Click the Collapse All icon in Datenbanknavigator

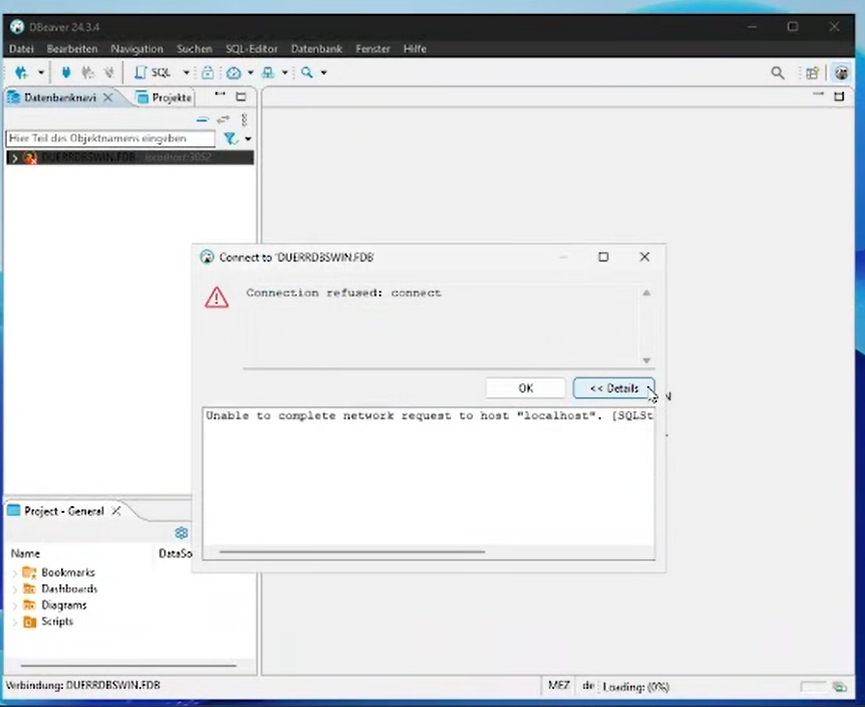202,119
